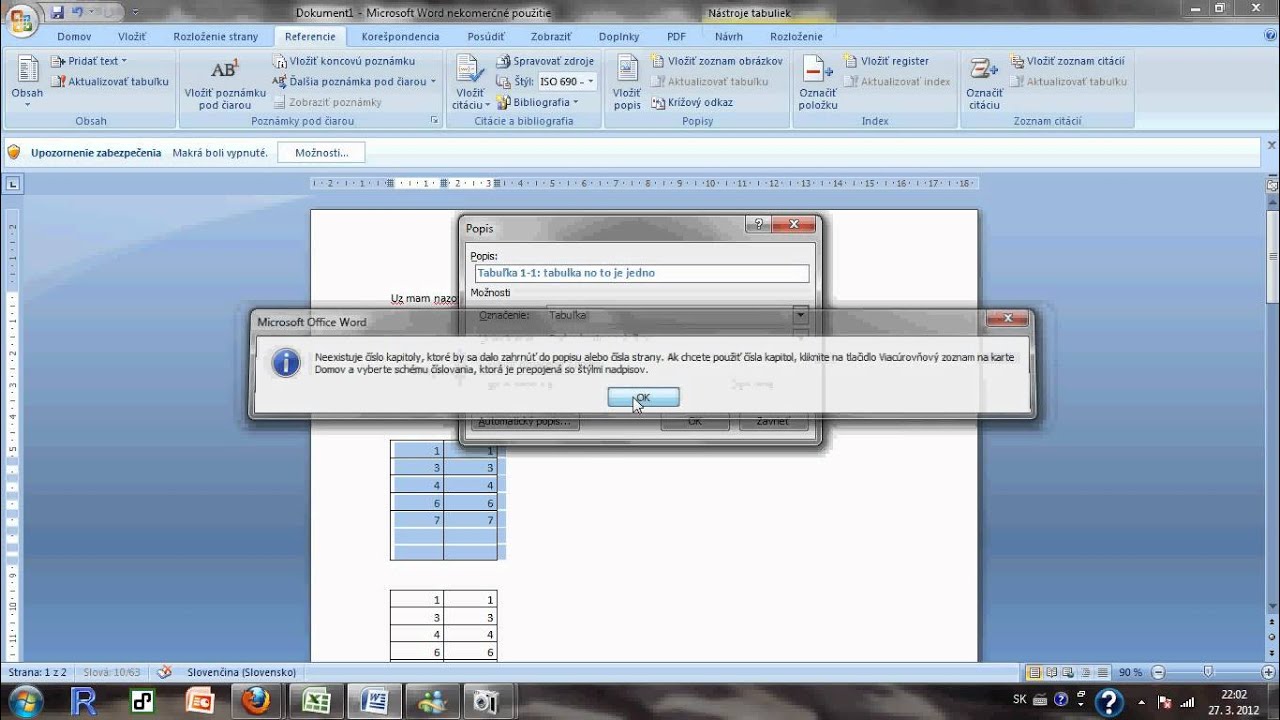Switch to the Domov ribbon tab
This screenshot has height=720, width=1280.
pos(74,37)
